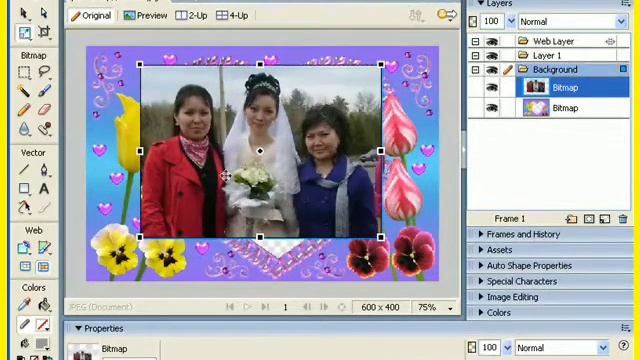This screenshot has width=640, height=360.
Task: Collapse the Web Layer
Action: point(475,42)
